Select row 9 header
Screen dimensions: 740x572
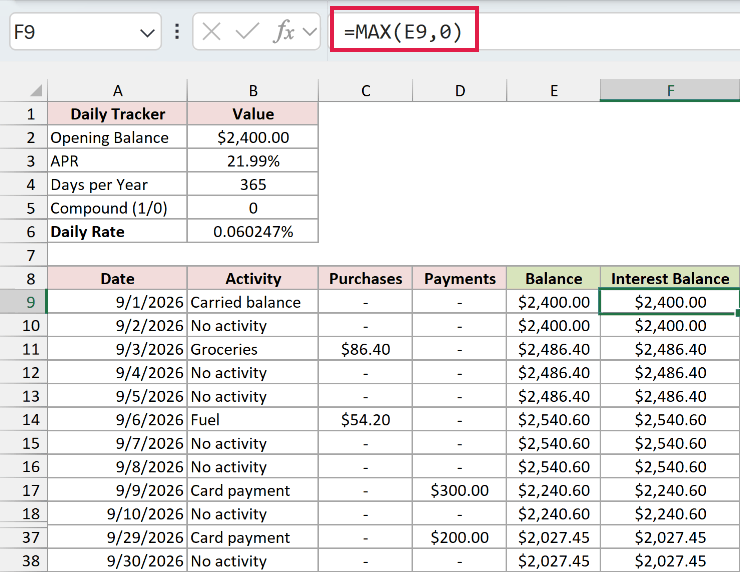click(x=24, y=302)
